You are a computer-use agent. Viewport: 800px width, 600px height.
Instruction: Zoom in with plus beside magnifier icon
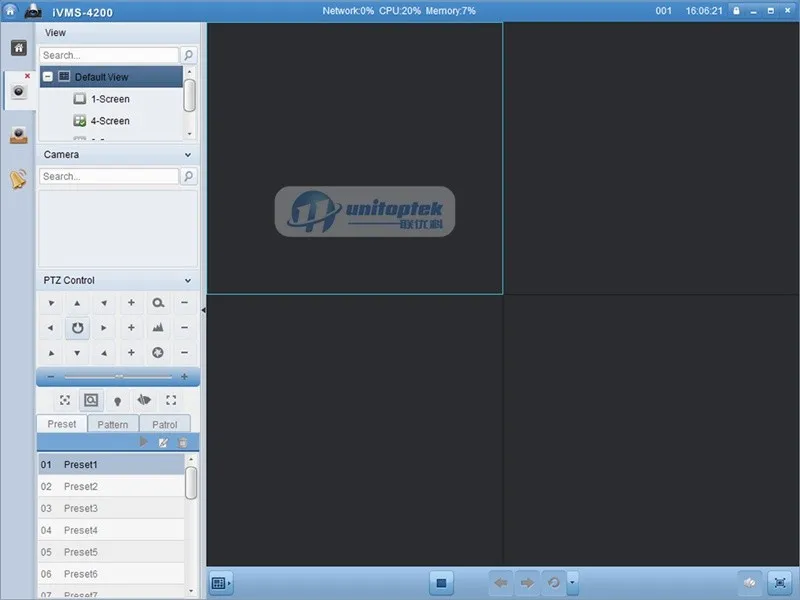coord(131,303)
